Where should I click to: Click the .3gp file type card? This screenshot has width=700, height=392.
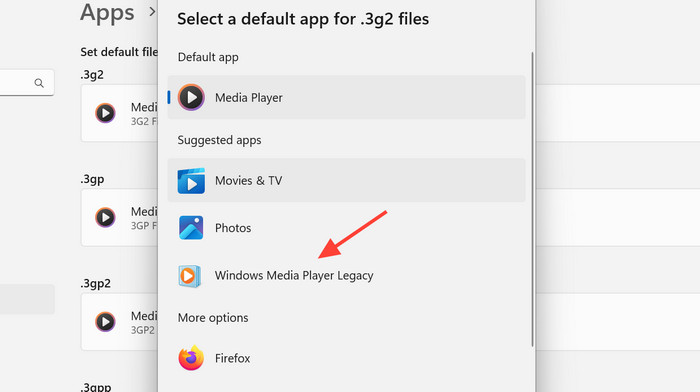point(119,217)
